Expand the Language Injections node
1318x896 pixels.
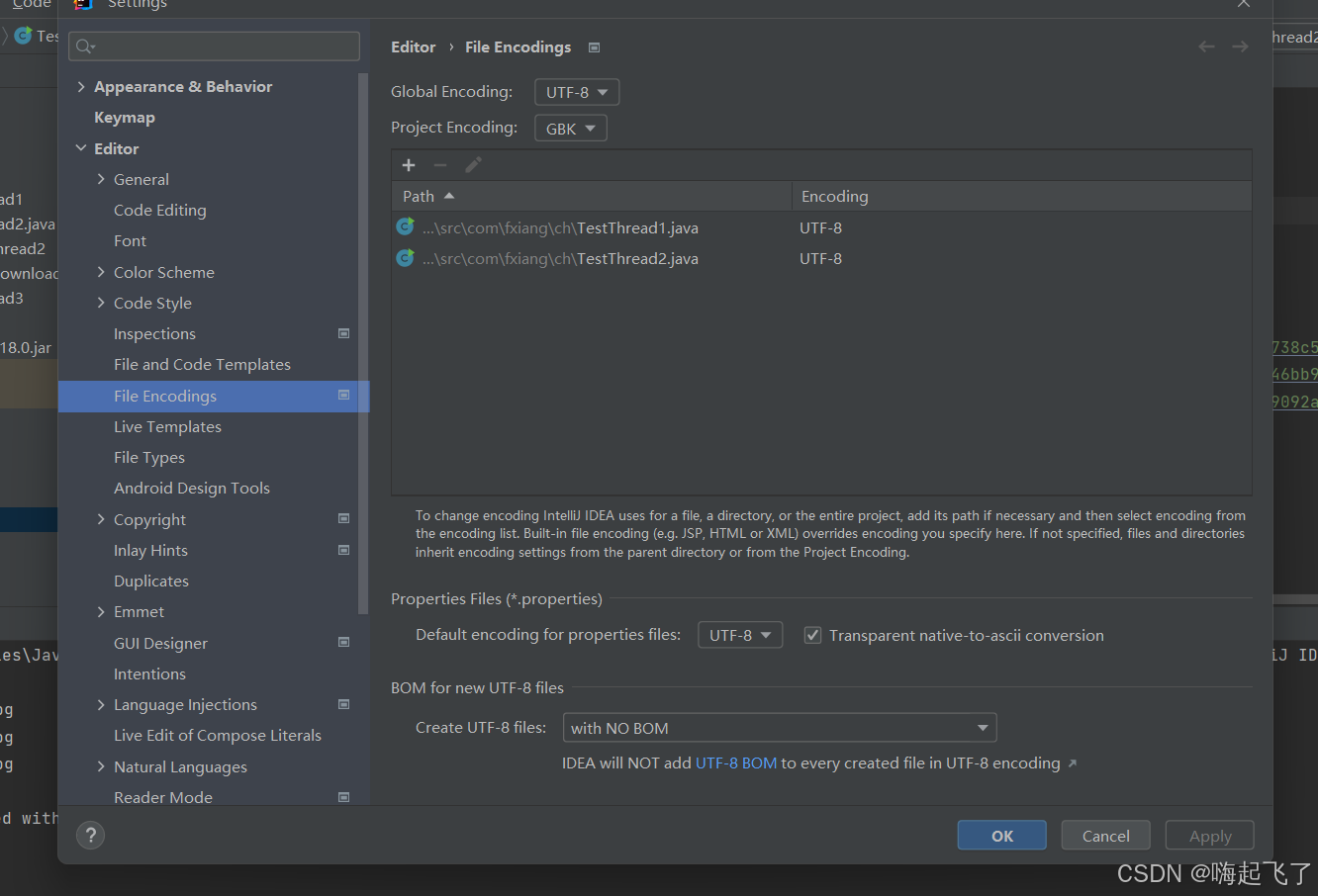pyautogui.click(x=101, y=704)
